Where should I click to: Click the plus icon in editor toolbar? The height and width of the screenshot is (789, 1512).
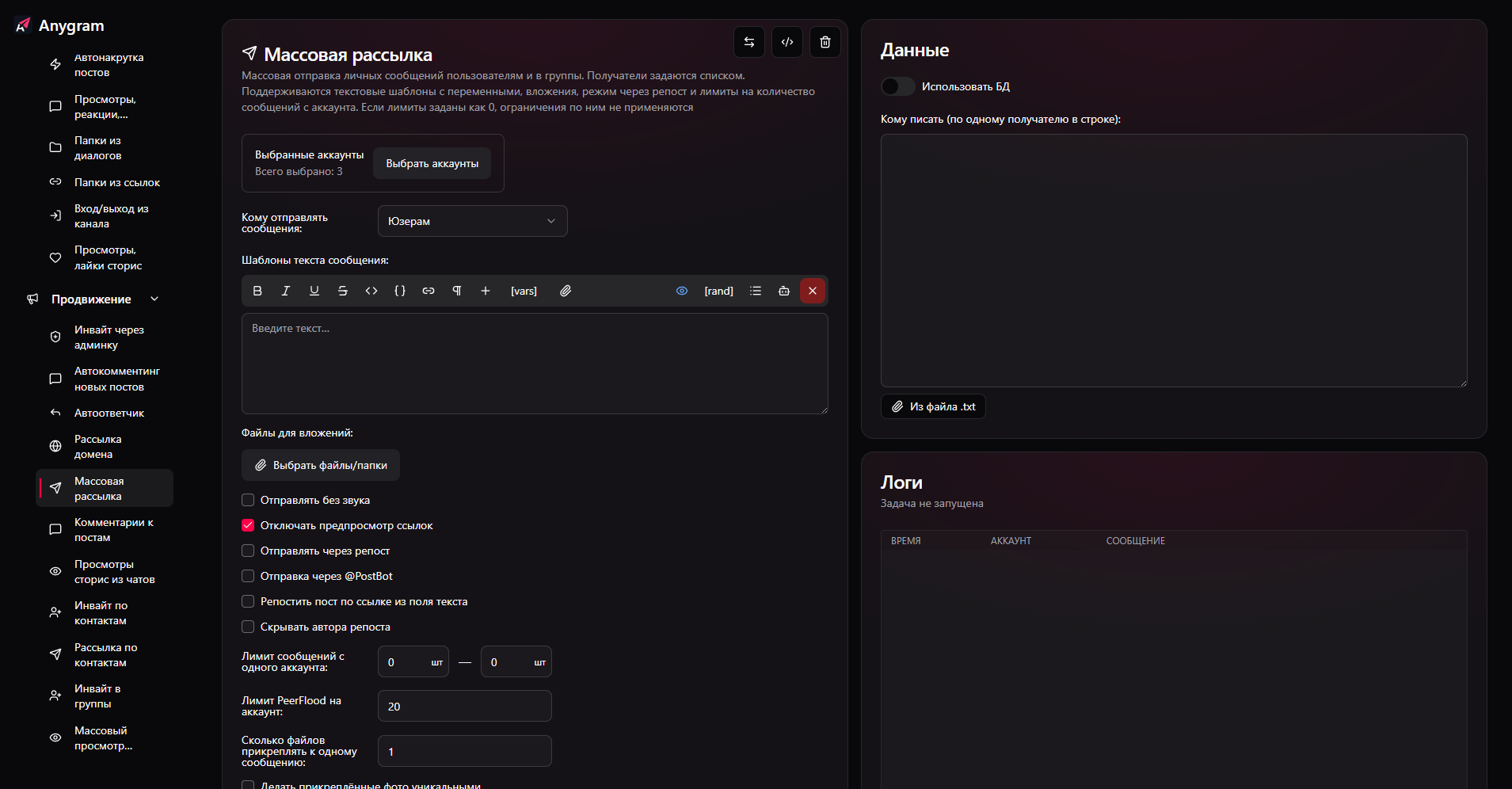[486, 291]
